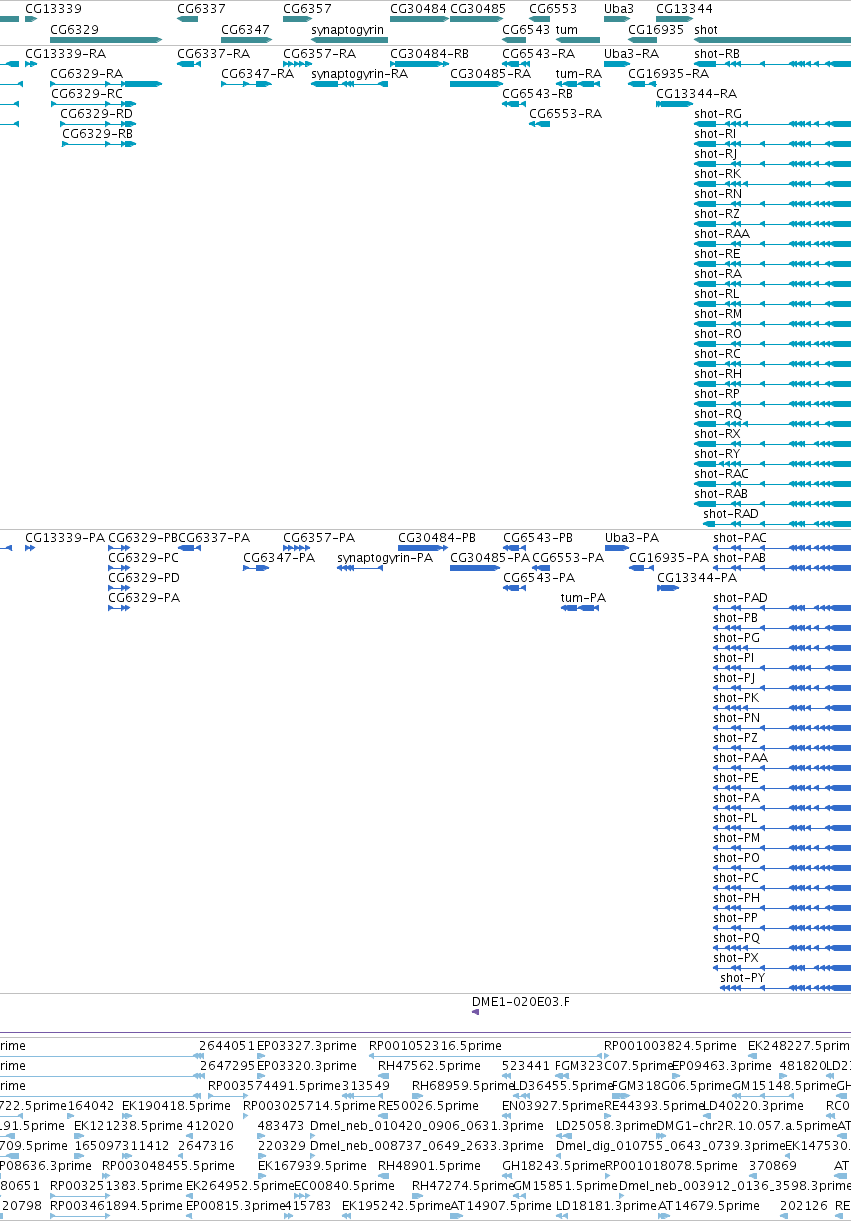Select the shot-PAA protein label

pos(740,758)
